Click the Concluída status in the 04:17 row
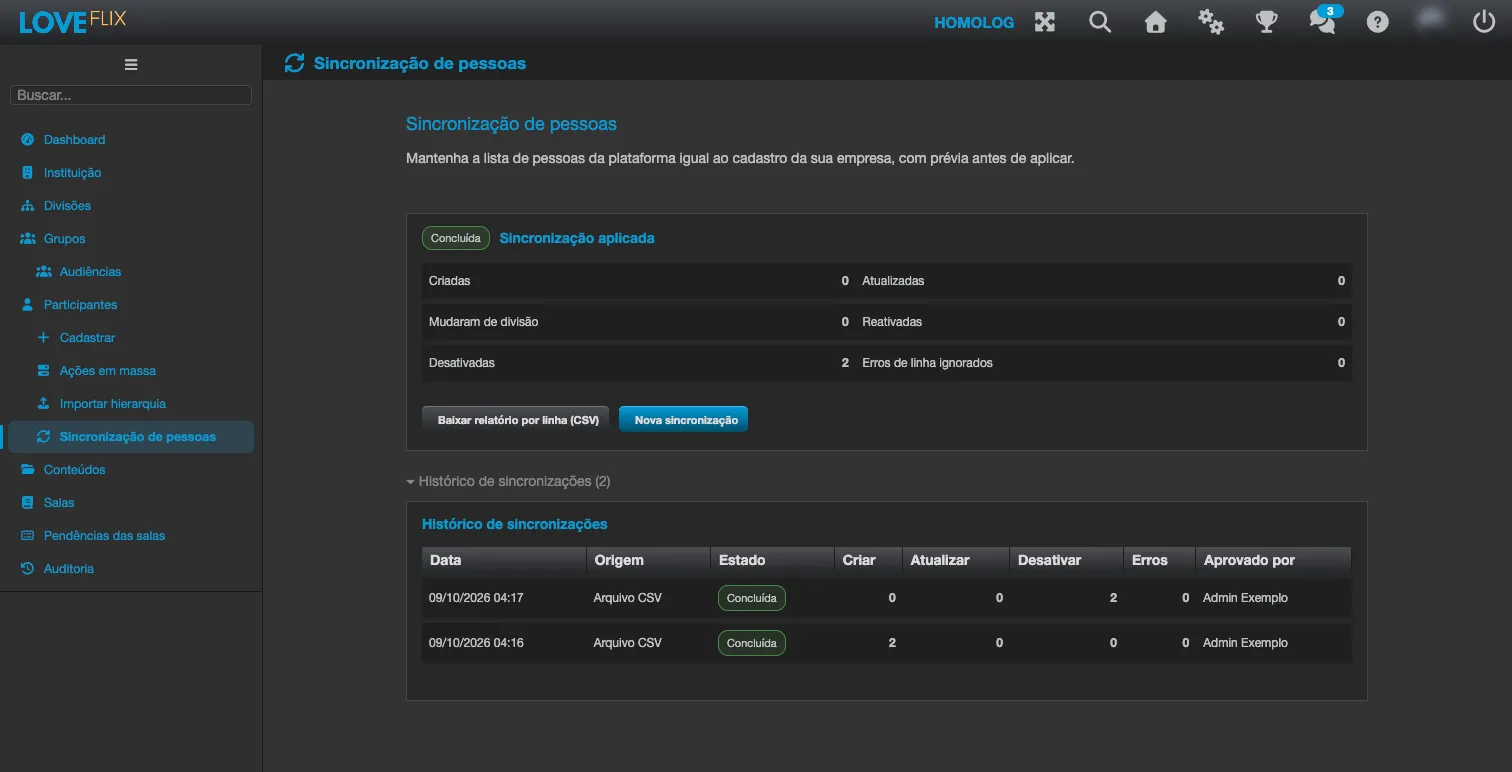 [752, 598]
